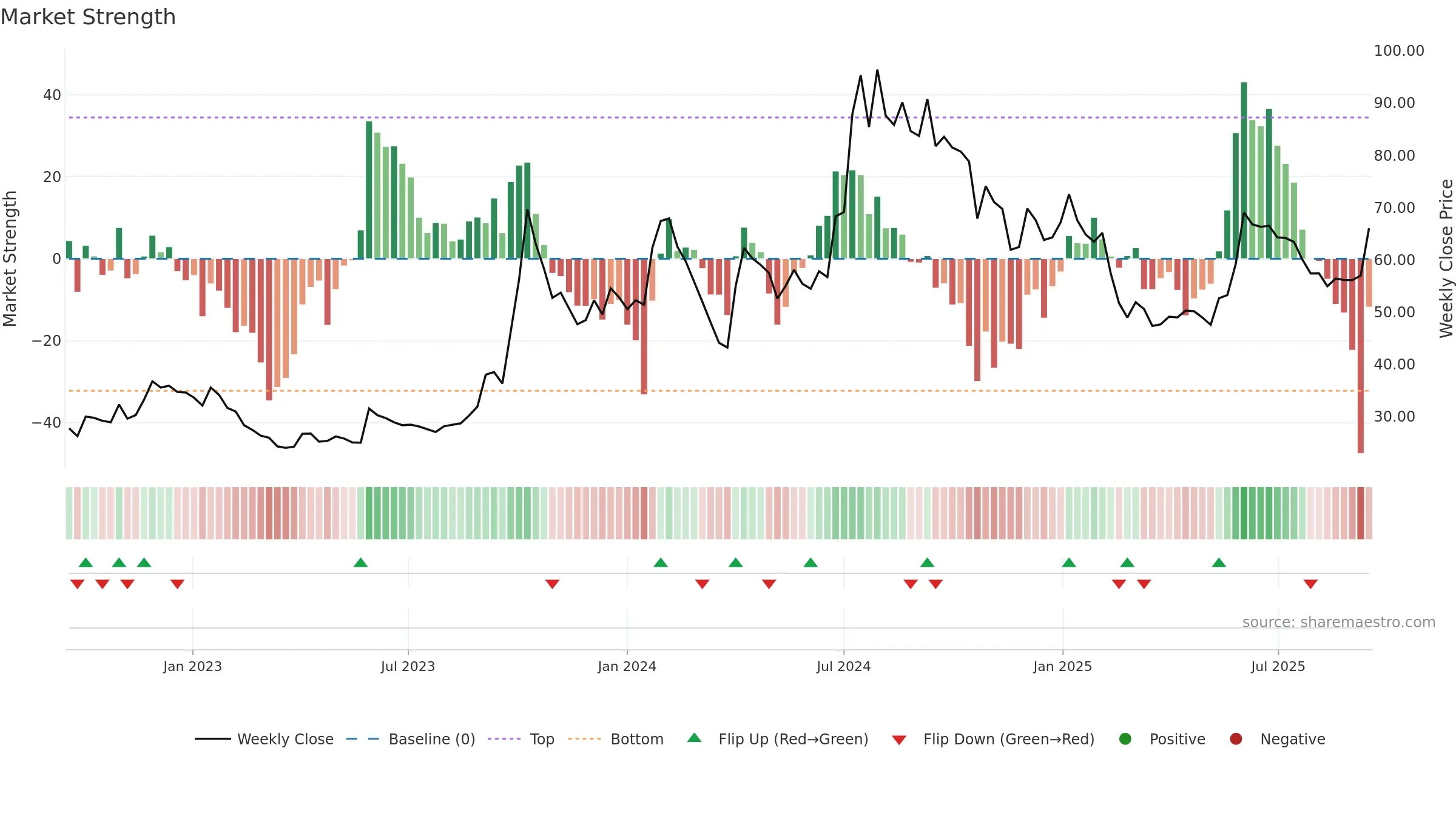1456x819 pixels.
Task: Click the flip up triangle just after Jan 2024
Action: pos(661,562)
